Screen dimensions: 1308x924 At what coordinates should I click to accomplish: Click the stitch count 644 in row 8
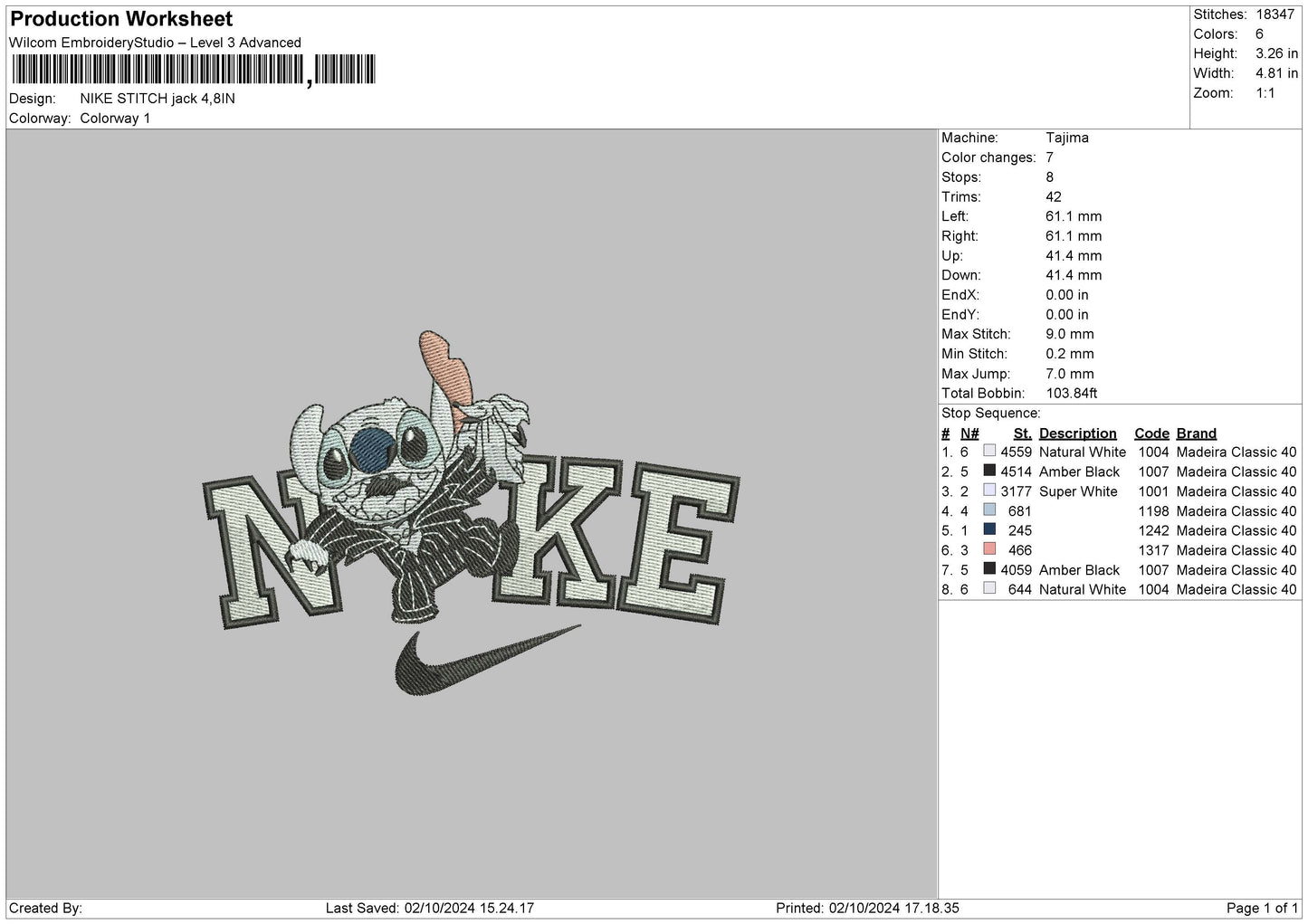tap(1020, 590)
